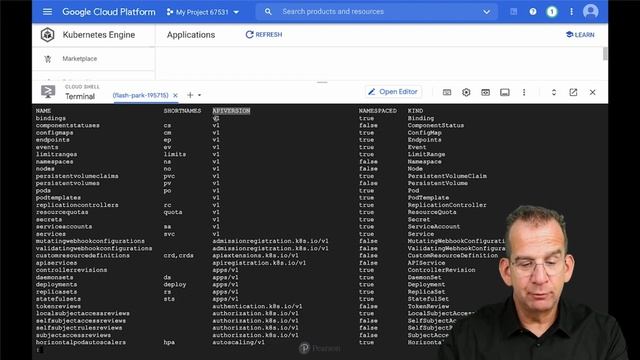Open the top bar more options menu
Viewport: 640px width, 360px height.
pyautogui.click(x=571, y=12)
